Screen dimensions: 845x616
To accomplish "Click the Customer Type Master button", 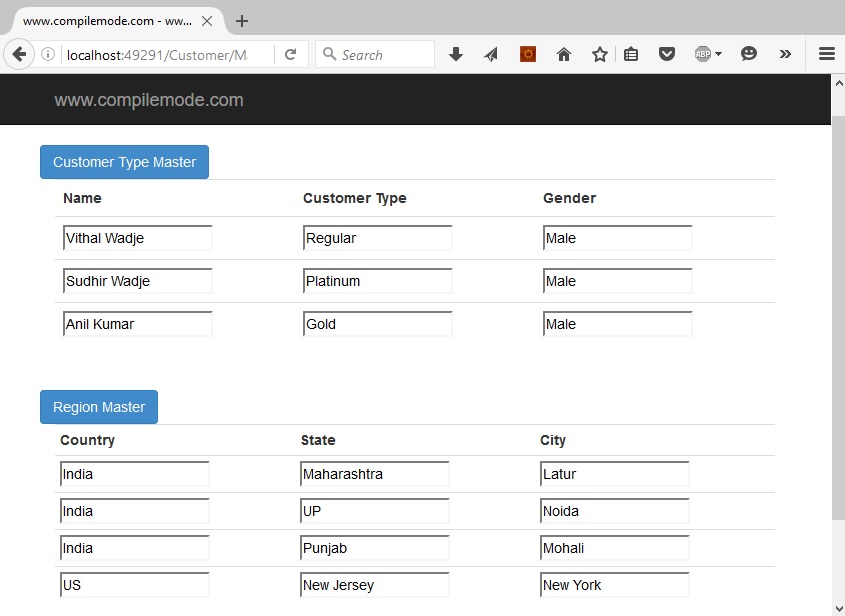I will pyautogui.click(x=124, y=162).
